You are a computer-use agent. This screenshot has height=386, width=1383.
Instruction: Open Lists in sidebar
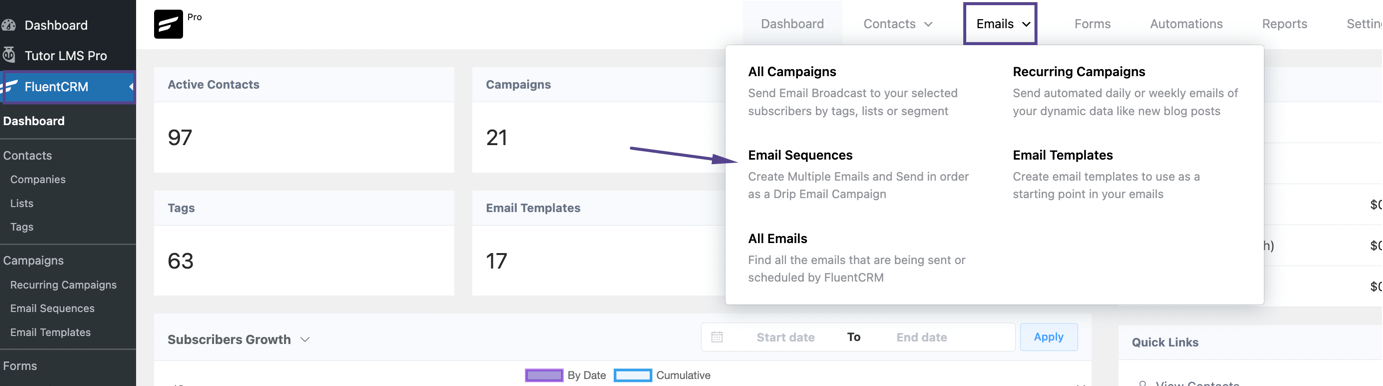[x=22, y=203]
